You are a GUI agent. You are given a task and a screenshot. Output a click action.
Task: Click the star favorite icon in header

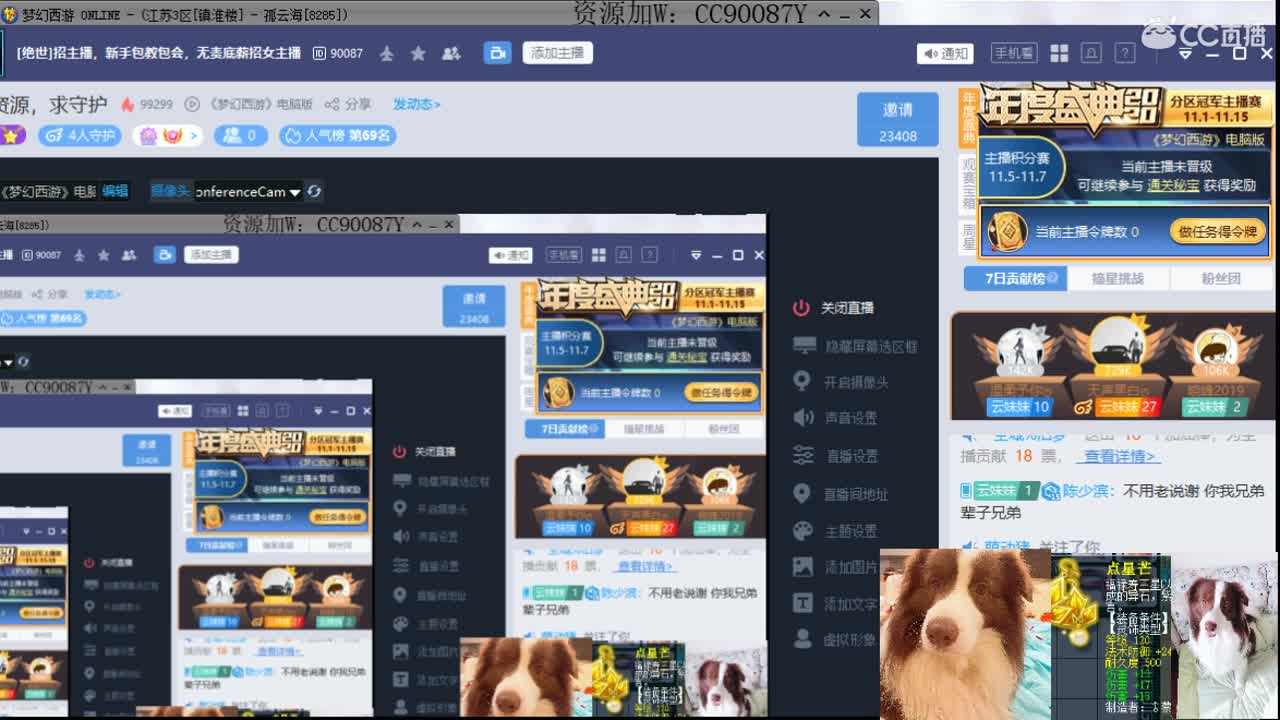(x=418, y=53)
